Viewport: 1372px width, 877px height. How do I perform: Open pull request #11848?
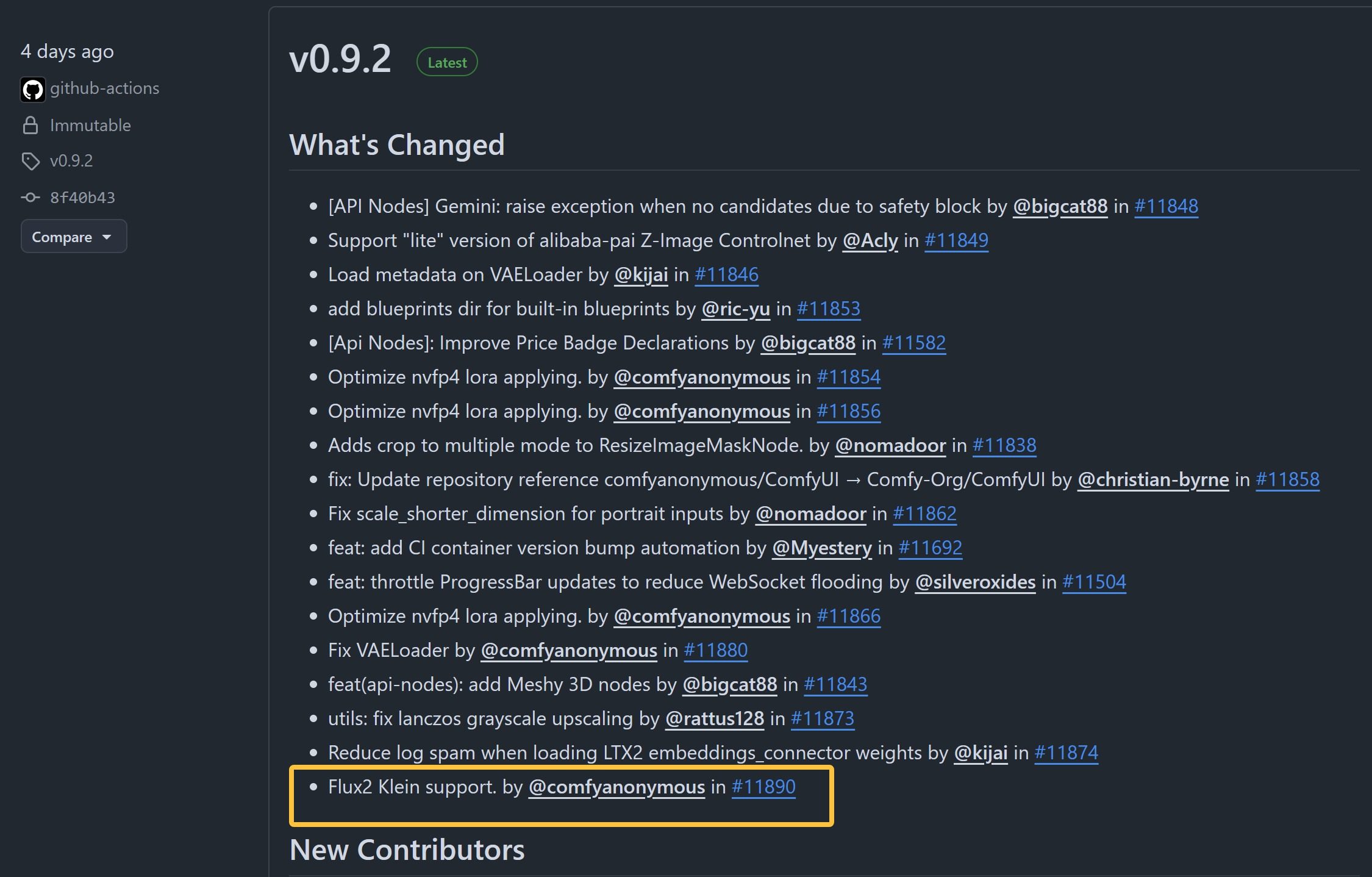click(1166, 206)
